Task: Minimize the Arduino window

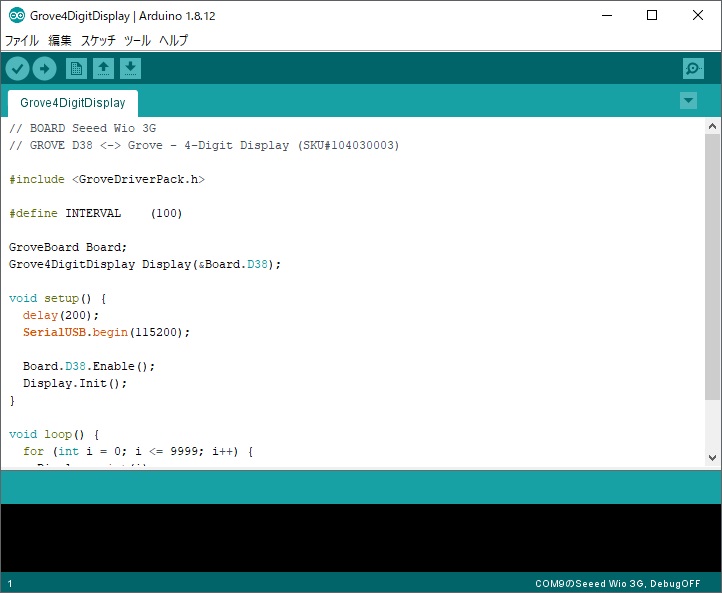Action: pos(607,16)
